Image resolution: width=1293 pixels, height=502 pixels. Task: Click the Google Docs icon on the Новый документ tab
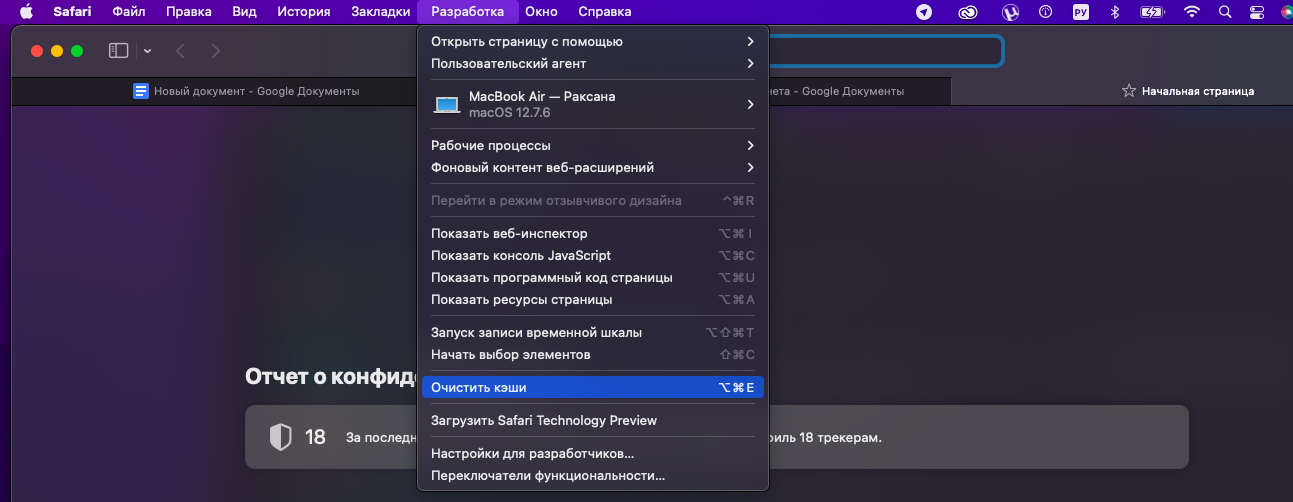[141, 91]
